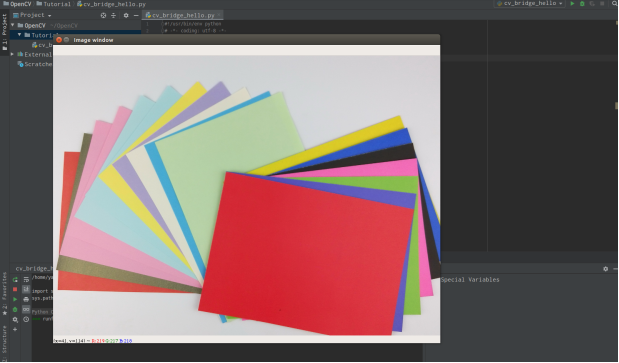Collapse the OpenCV root folder in the tree
The image size is (619, 363).
click(x=13, y=25)
